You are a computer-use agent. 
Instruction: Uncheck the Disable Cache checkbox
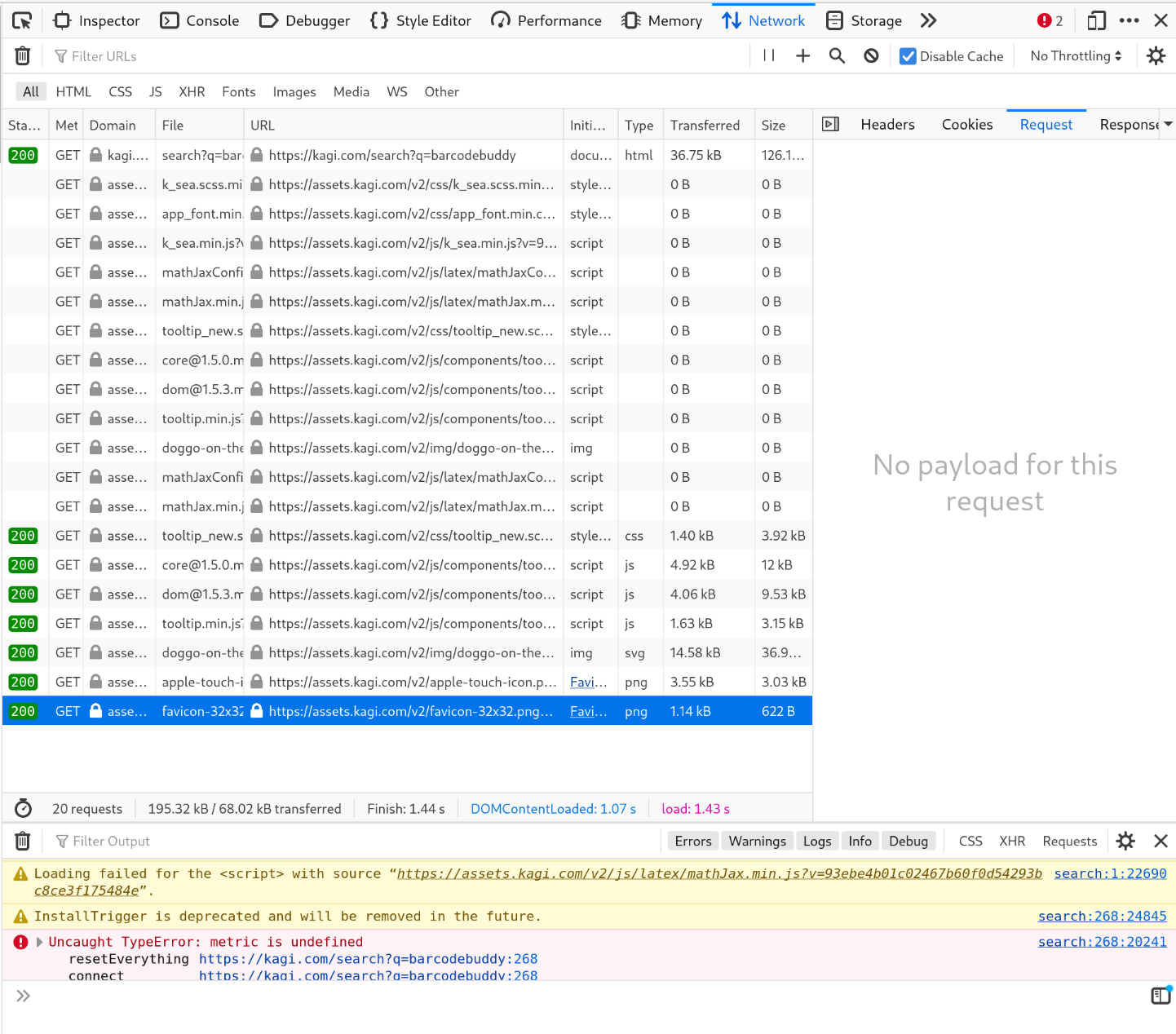click(x=908, y=56)
